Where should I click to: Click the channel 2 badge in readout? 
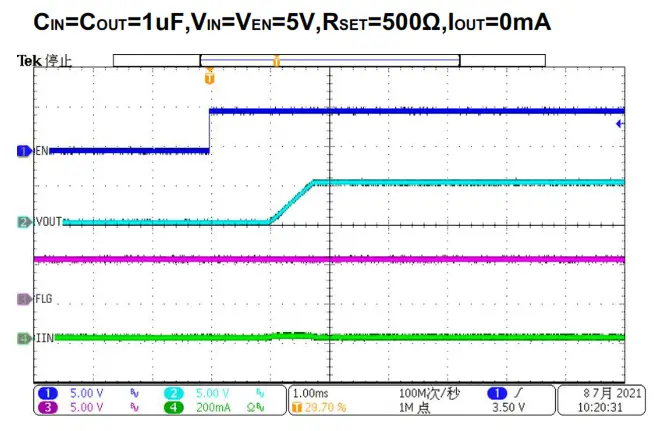tap(173, 393)
